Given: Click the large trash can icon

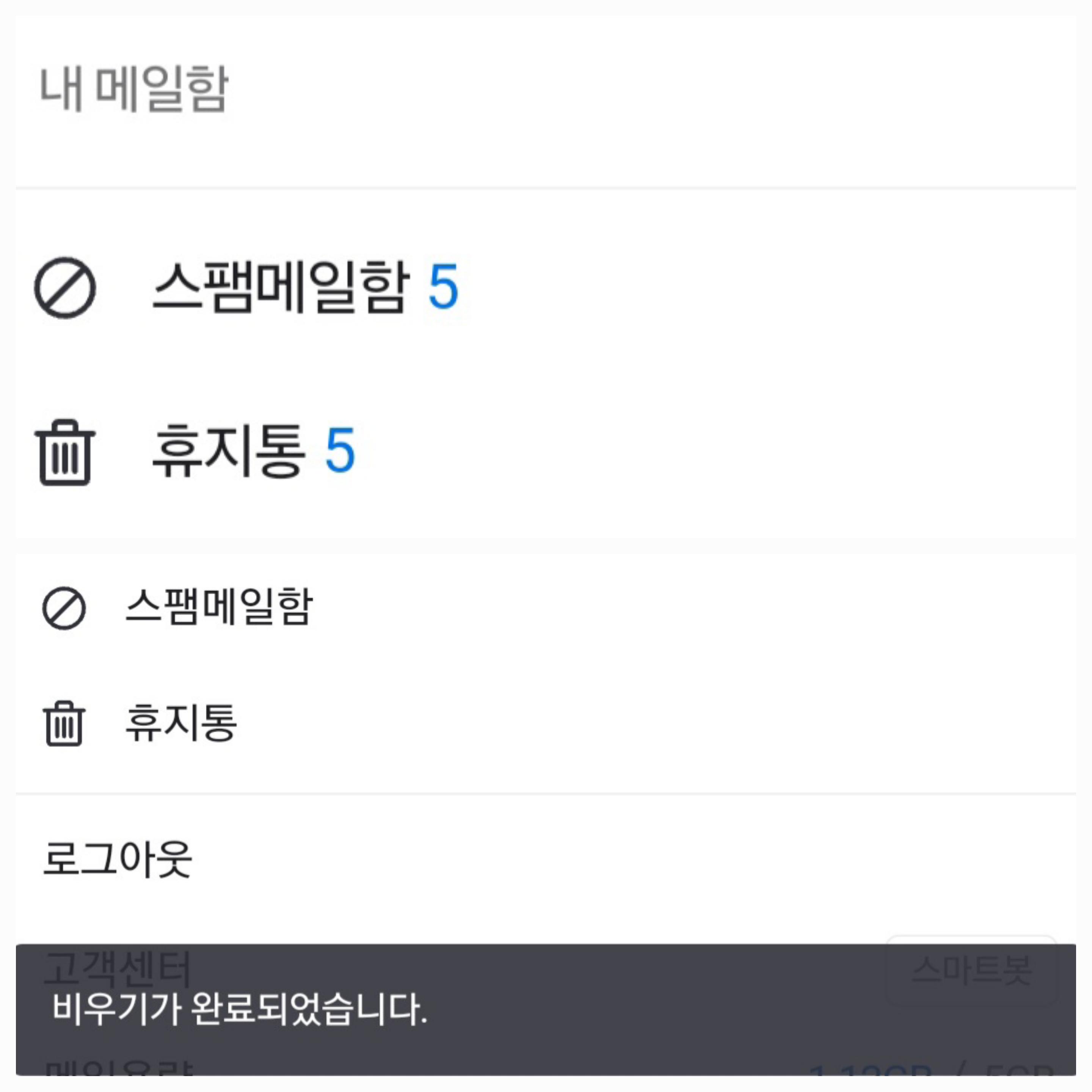Looking at the screenshot, I should click(65, 452).
